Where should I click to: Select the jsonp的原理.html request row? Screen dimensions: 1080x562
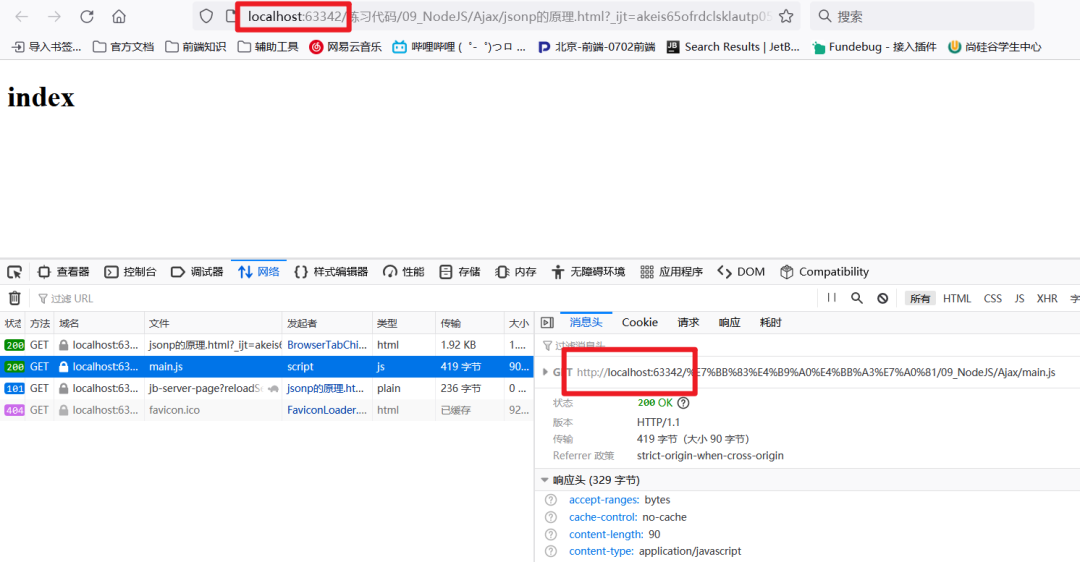click(267, 345)
